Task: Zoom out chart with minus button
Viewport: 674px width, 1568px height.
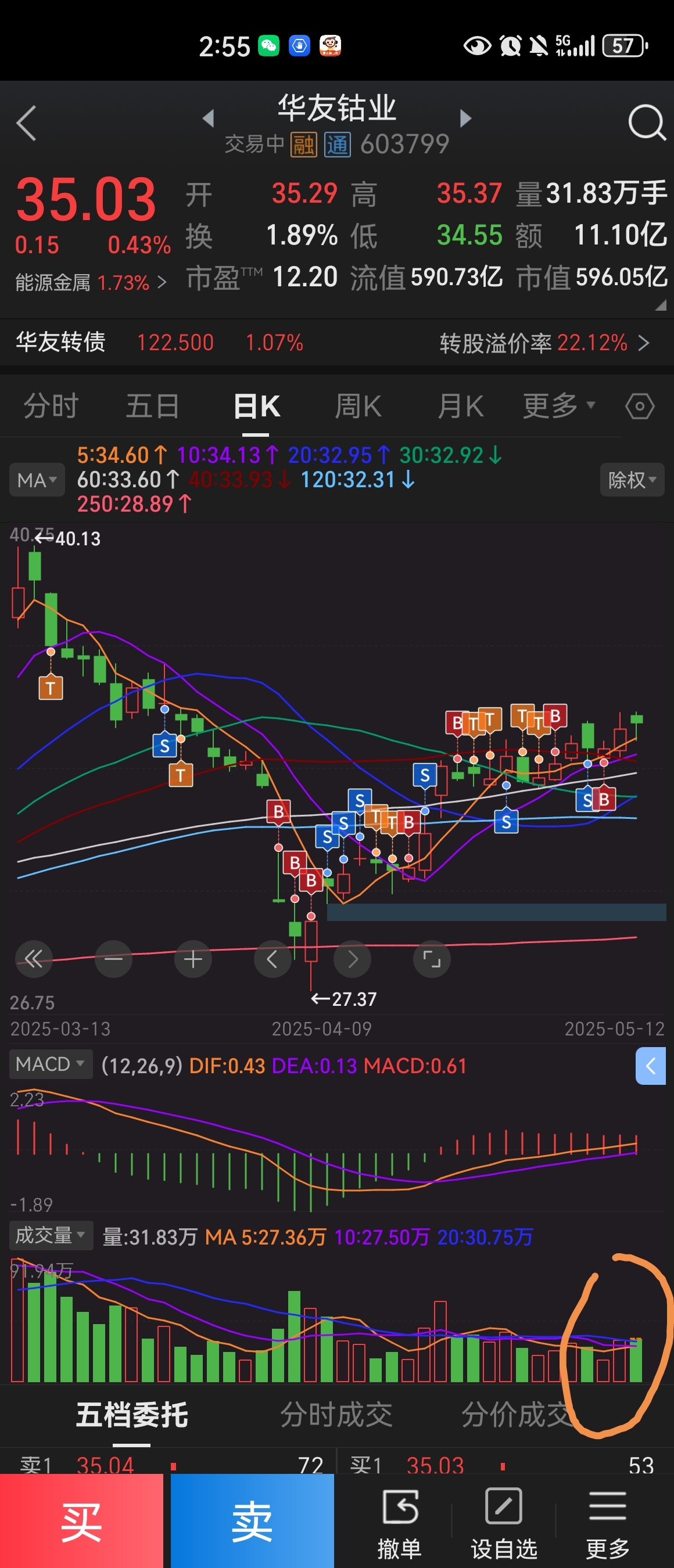Action: tap(113, 959)
